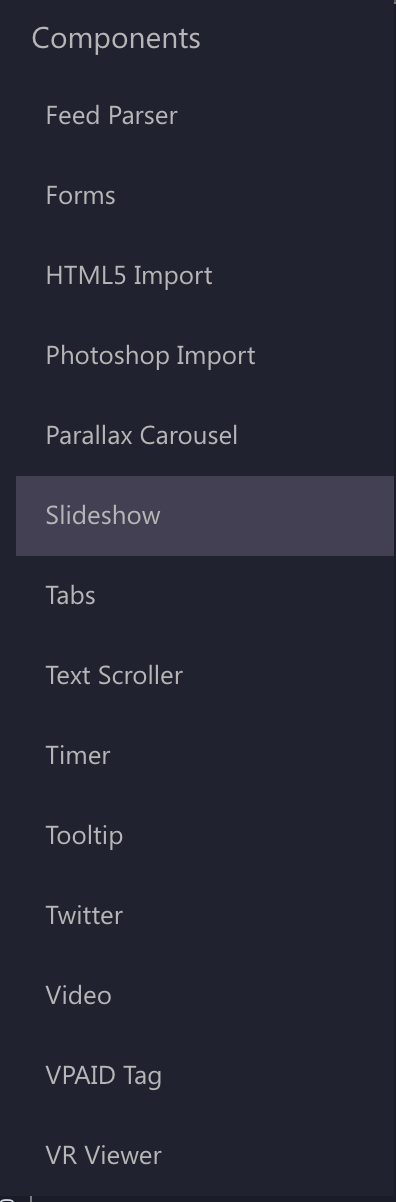Open the Video component page
Image resolution: width=396 pixels, height=1202 pixels.
coord(205,996)
